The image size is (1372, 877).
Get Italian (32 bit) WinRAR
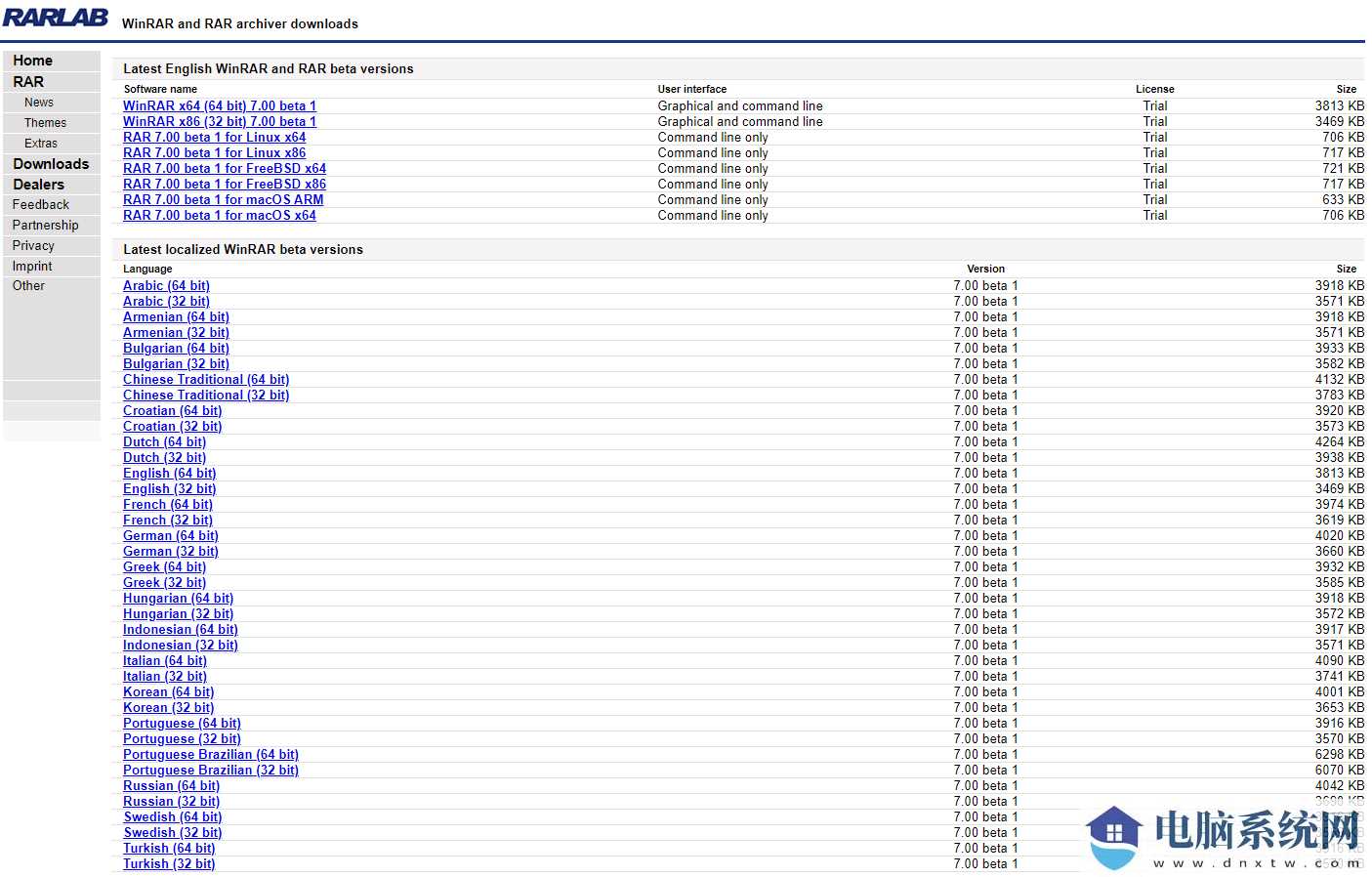click(164, 677)
